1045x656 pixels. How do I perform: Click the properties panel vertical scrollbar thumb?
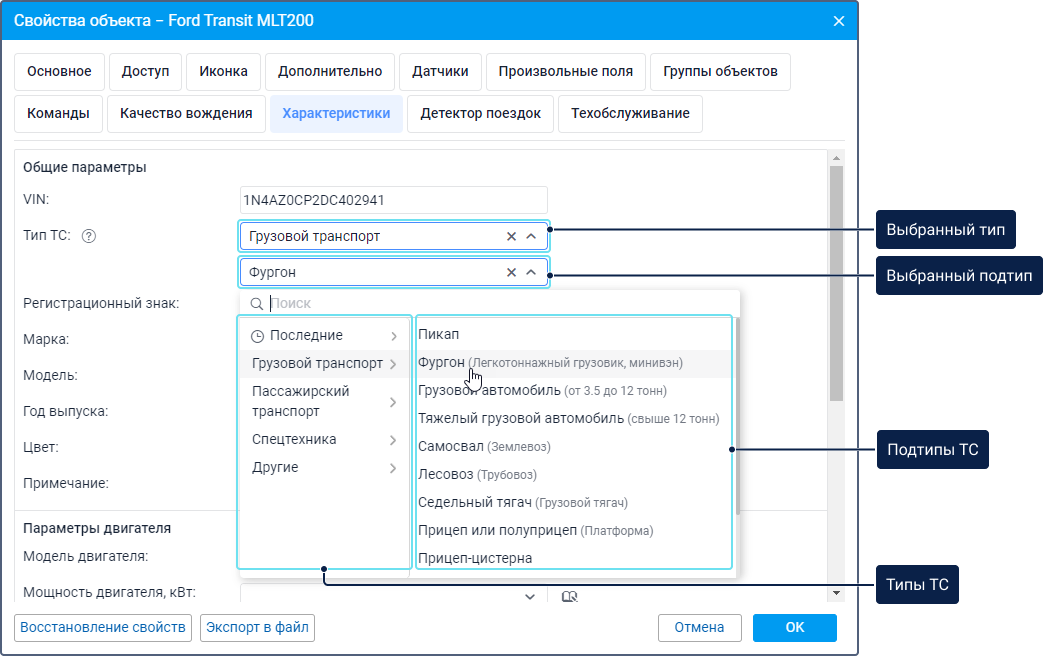click(x=836, y=283)
